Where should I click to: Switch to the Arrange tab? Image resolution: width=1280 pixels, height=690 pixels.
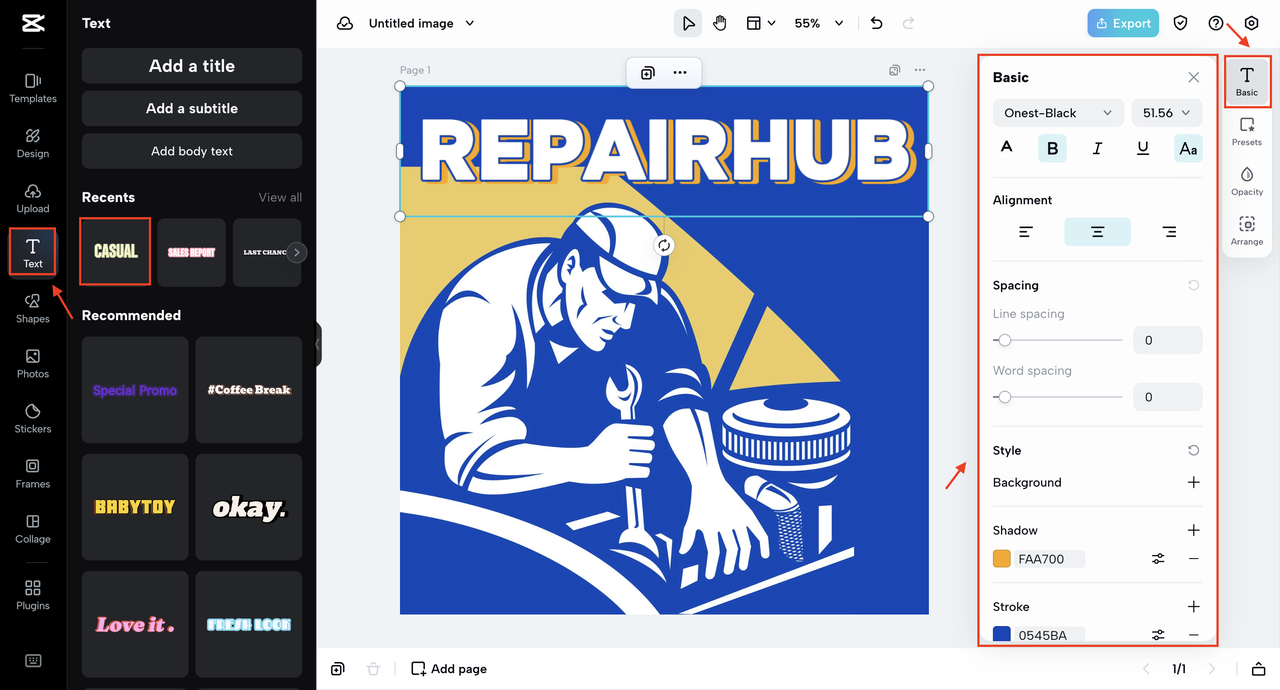click(1247, 231)
